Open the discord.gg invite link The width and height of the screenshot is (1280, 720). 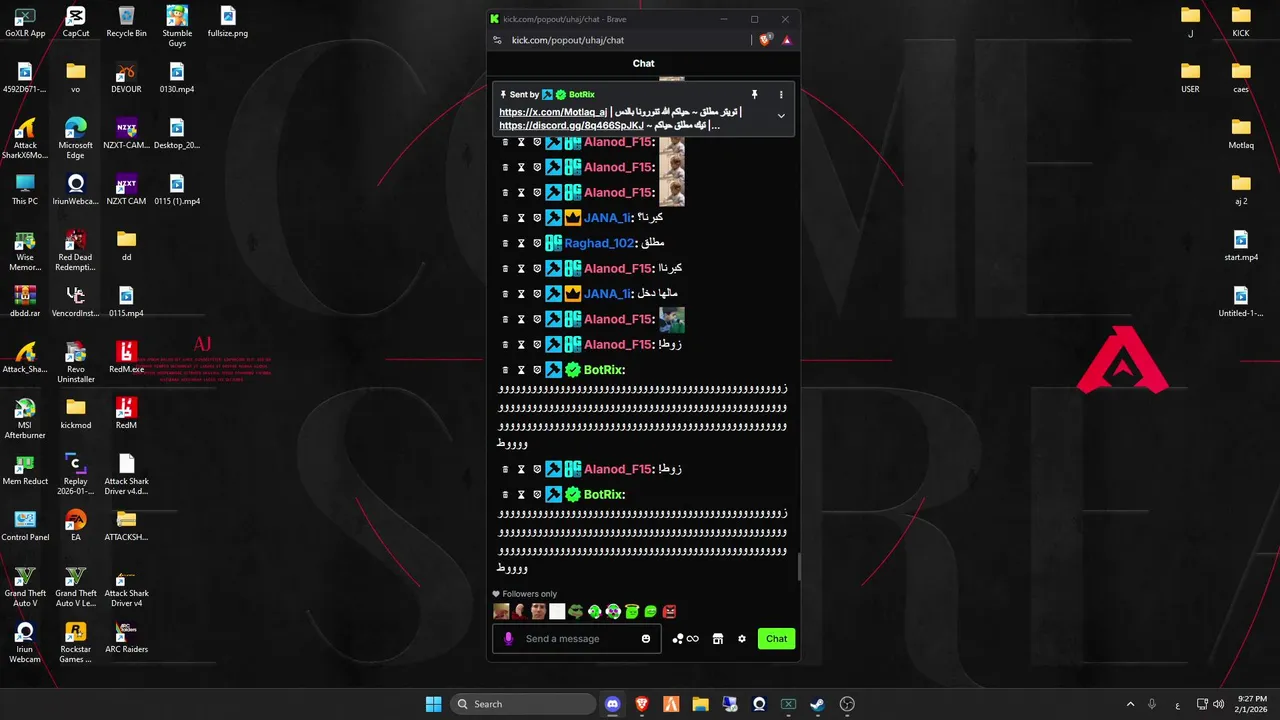click(x=571, y=126)
